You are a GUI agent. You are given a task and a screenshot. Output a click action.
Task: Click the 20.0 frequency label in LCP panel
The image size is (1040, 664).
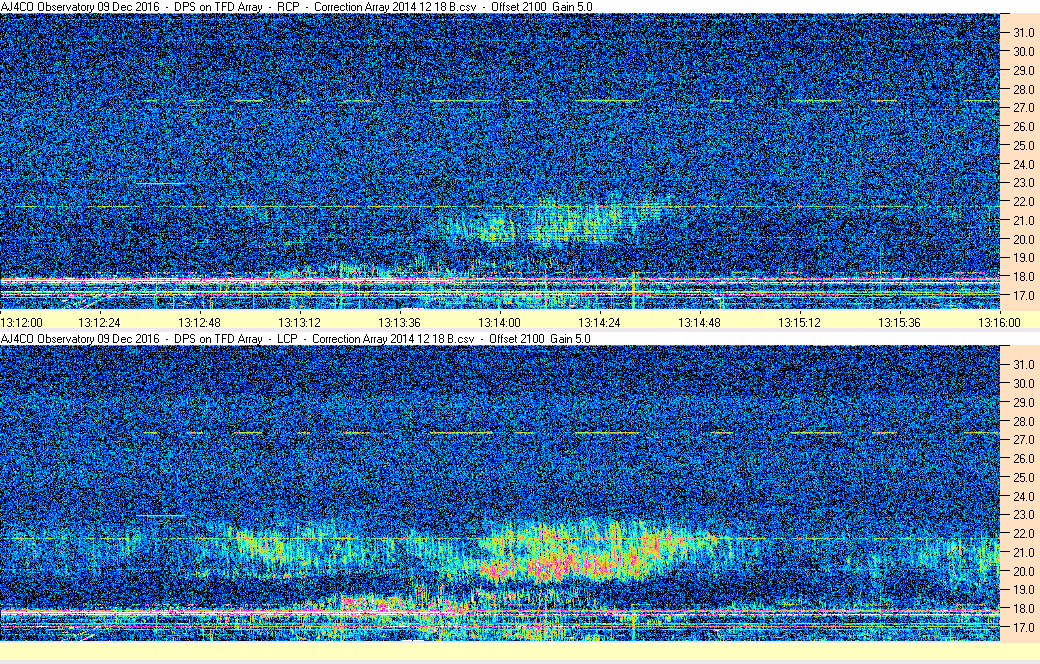click(x=1023, y=571)
